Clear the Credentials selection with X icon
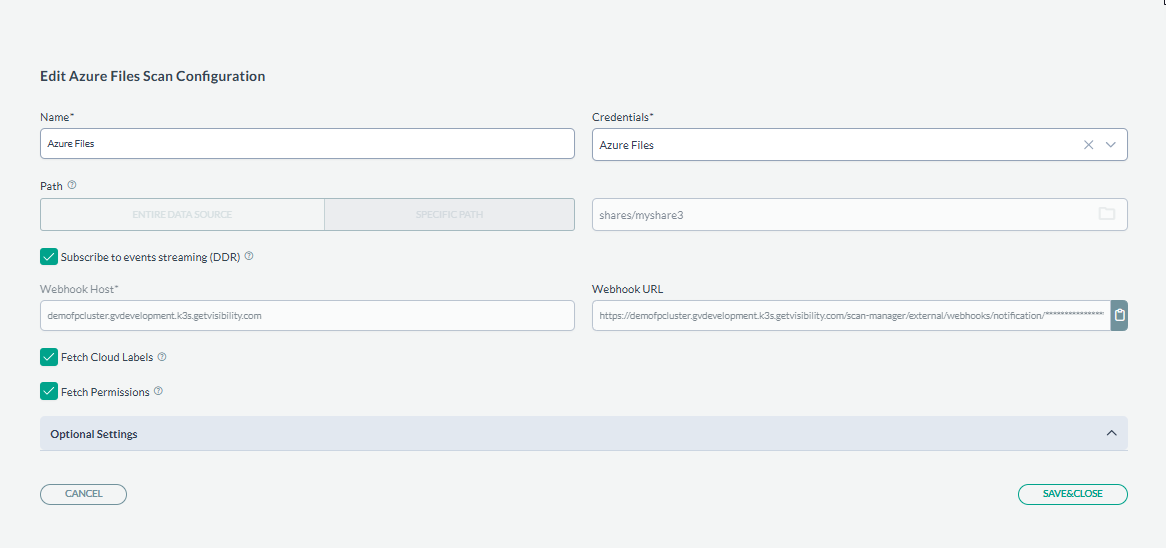 coord(1089,145)
